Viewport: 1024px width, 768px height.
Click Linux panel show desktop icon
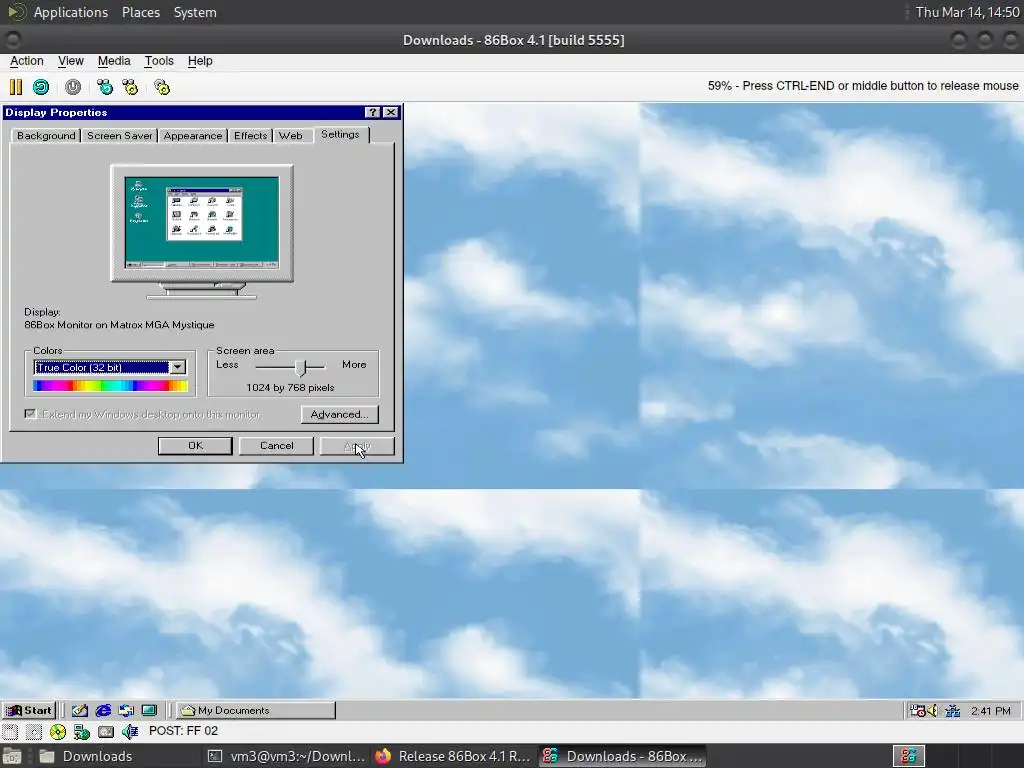click(x=12, y=756)
